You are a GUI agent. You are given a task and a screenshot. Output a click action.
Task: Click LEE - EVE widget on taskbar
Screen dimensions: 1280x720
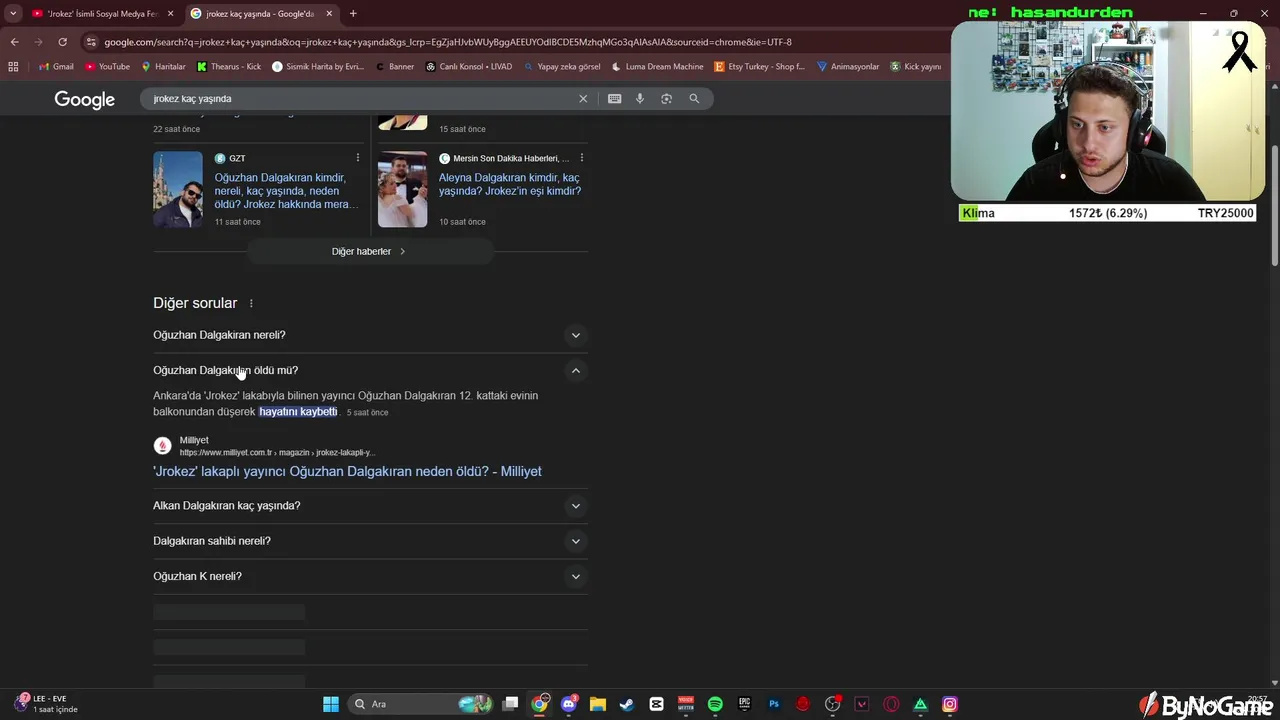pos(46,704)
